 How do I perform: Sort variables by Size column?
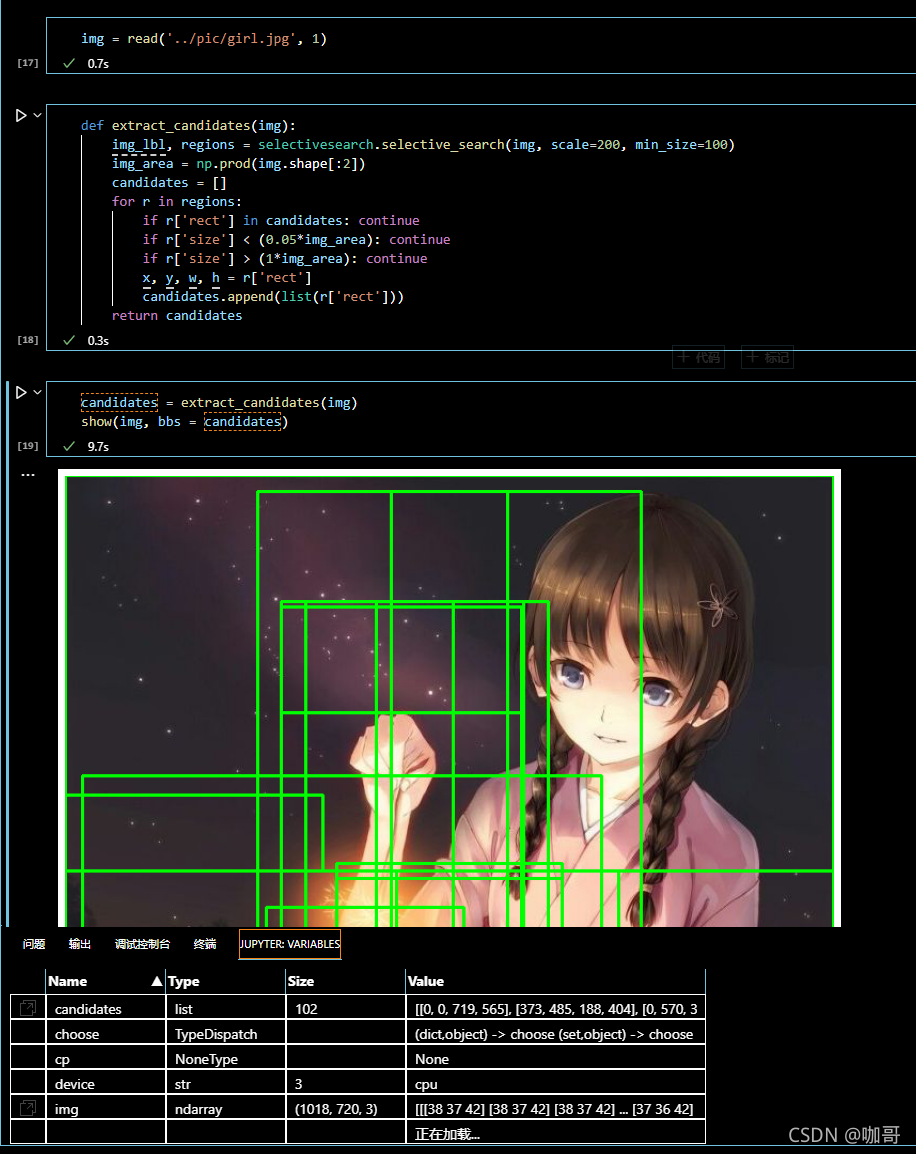[x=346, y=981]
